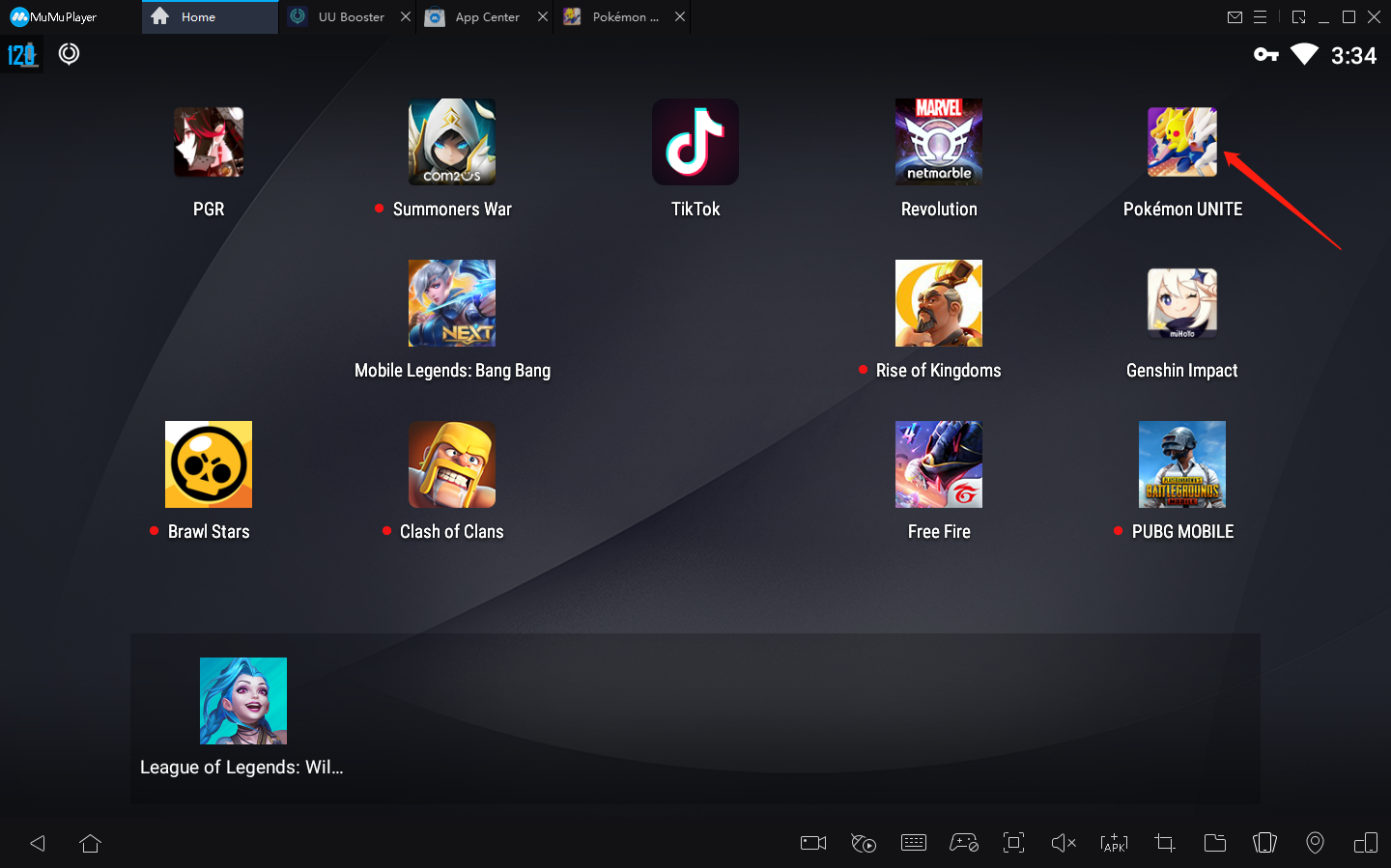Go back with the Android back arrow
Image resolution: width=1391 pixels, height=868 pixels.
click(x=38, y=843)
